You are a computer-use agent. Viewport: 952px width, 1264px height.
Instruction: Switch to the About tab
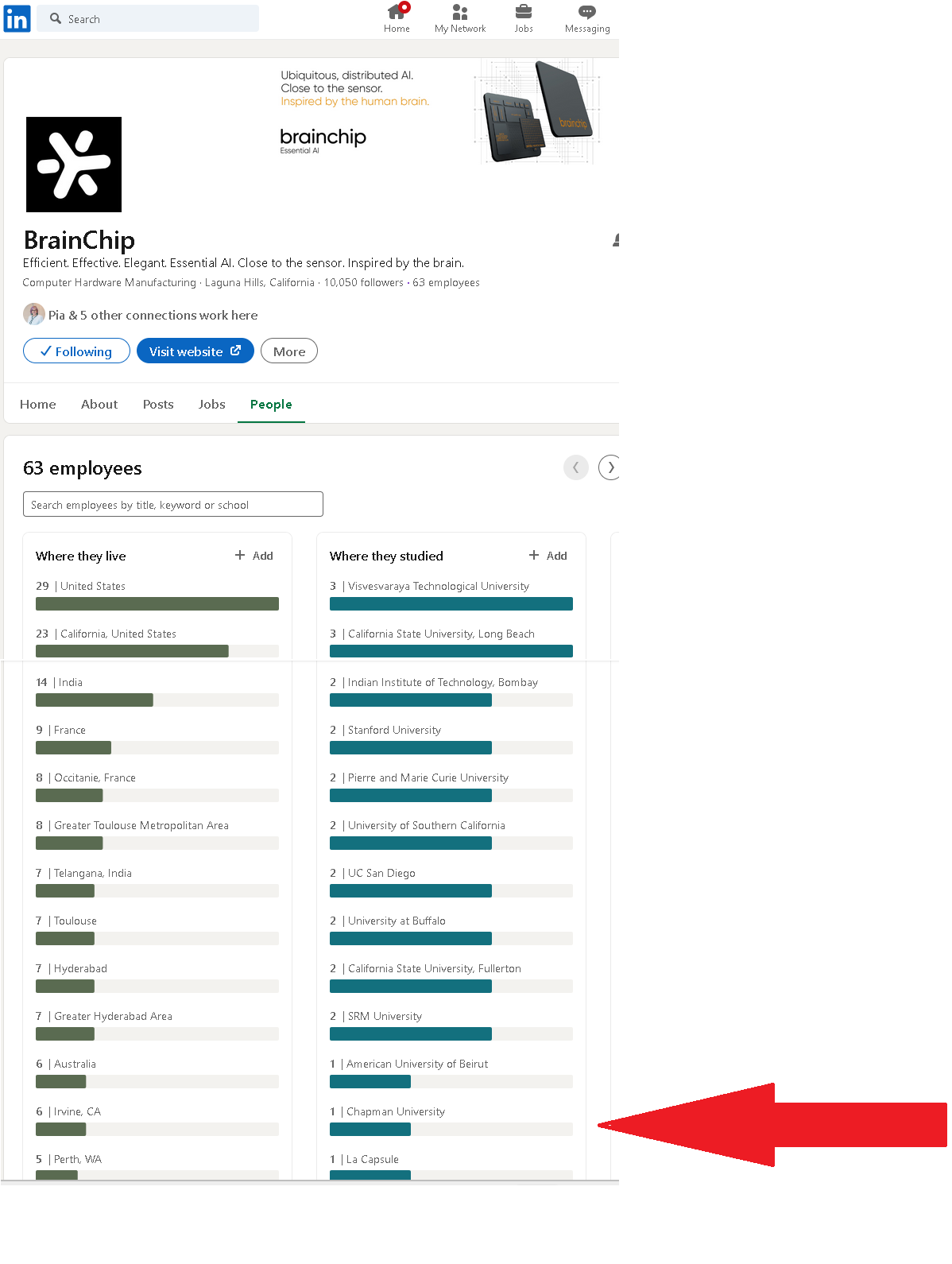[99, 404]
